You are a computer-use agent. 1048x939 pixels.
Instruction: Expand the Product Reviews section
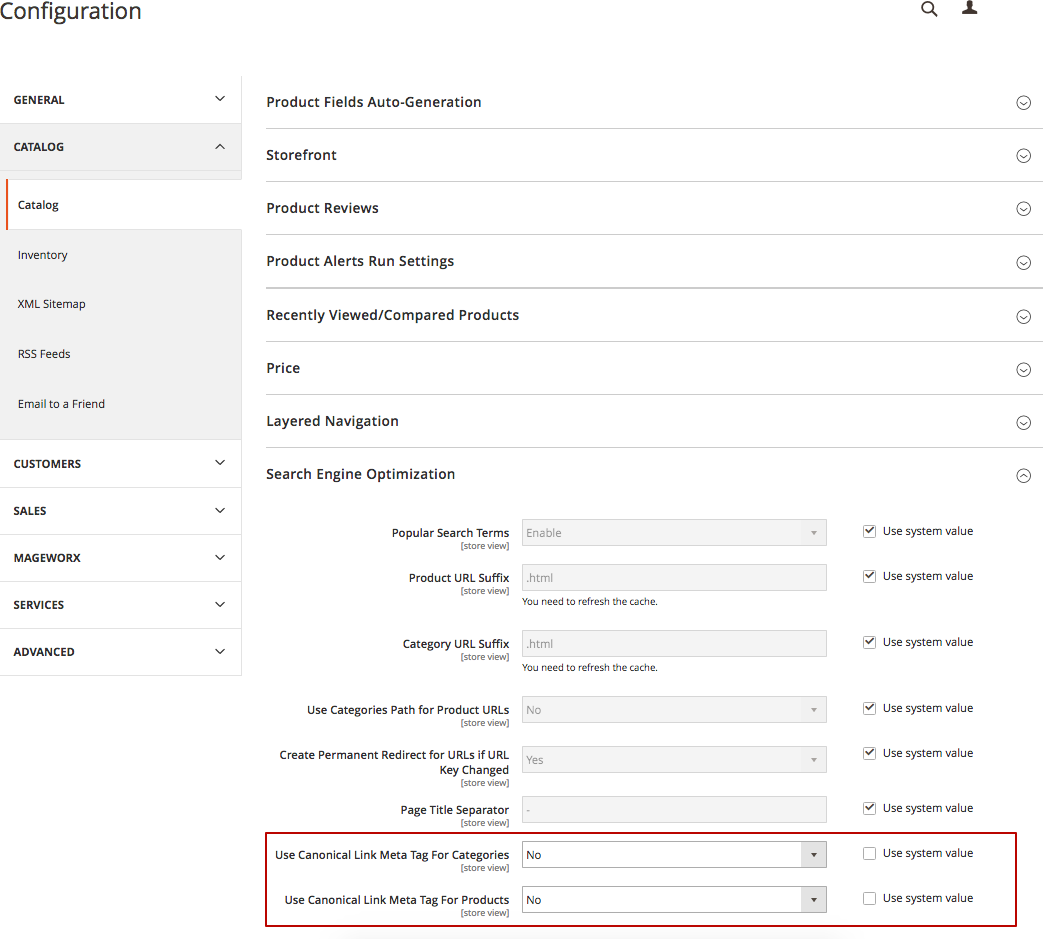(x=1023, y=209)
